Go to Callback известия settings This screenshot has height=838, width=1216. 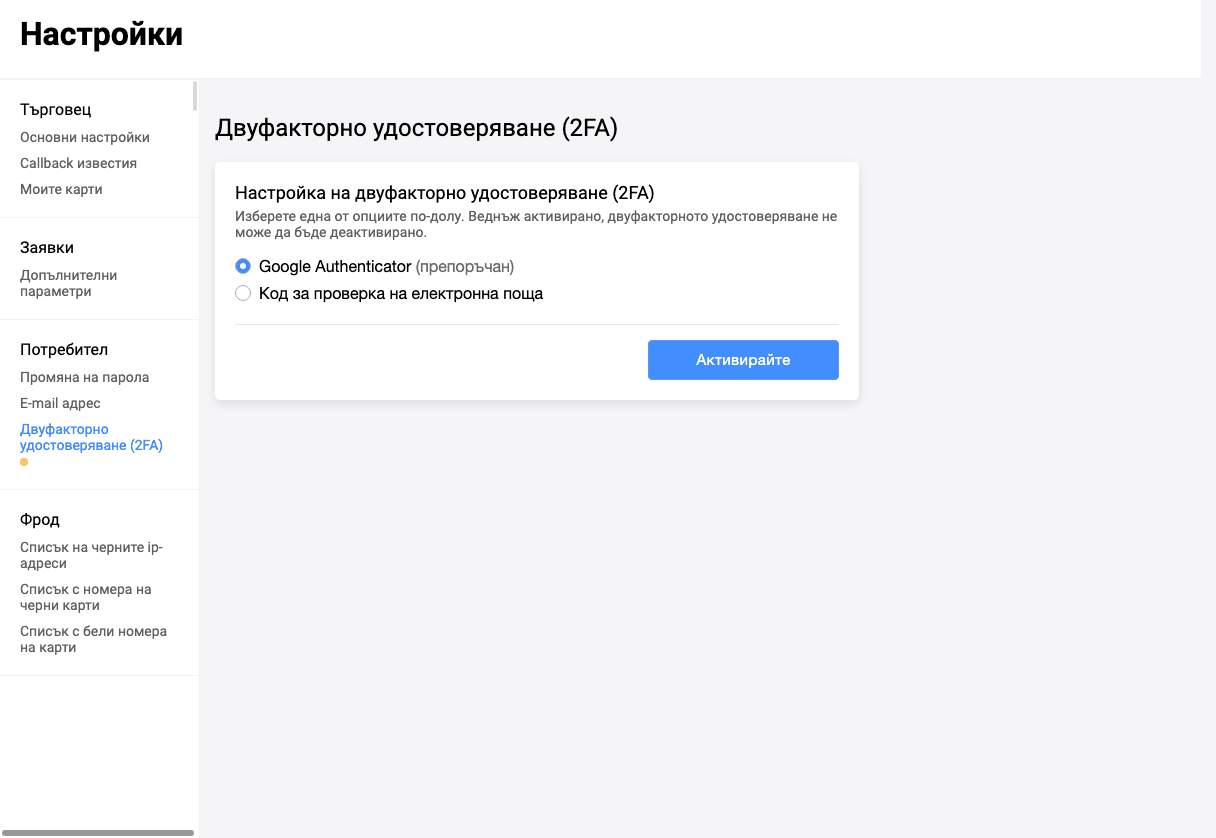click(x=78, y=163)
